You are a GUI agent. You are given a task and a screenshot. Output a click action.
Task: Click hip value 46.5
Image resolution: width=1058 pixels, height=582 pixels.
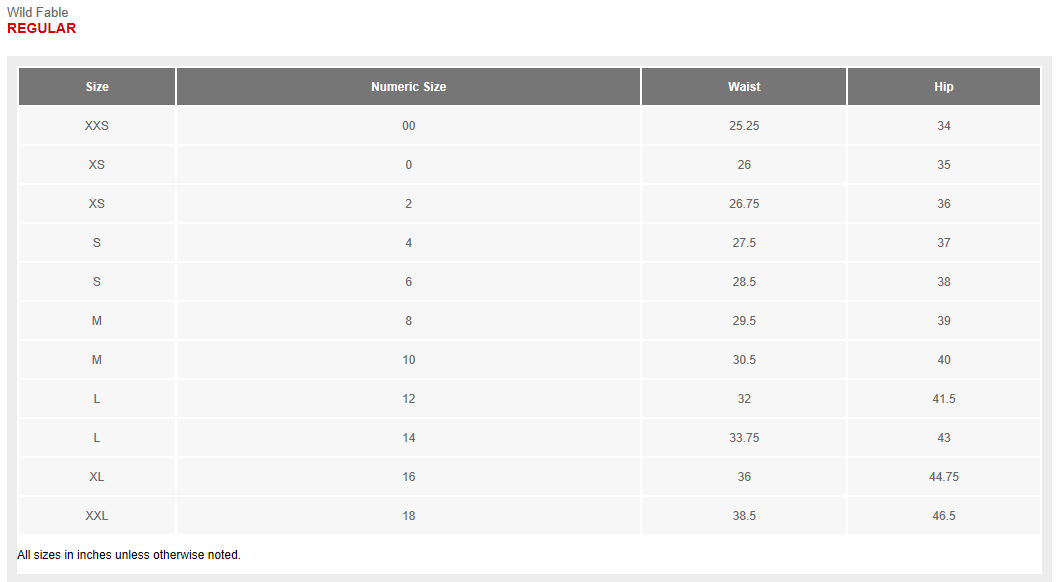pyautogui.click(x=943, y=515)
